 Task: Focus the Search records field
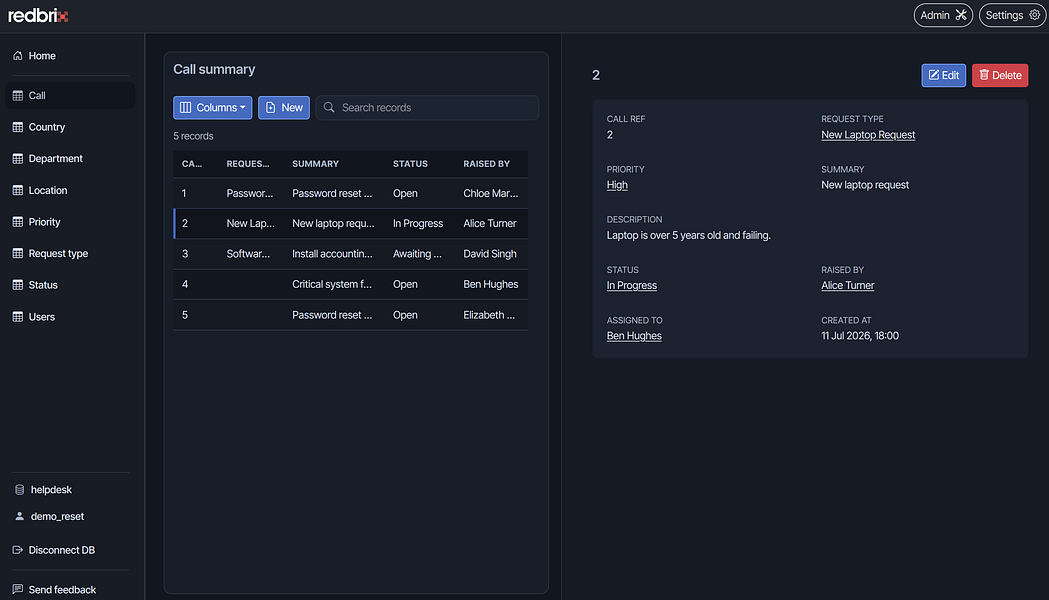427,108
